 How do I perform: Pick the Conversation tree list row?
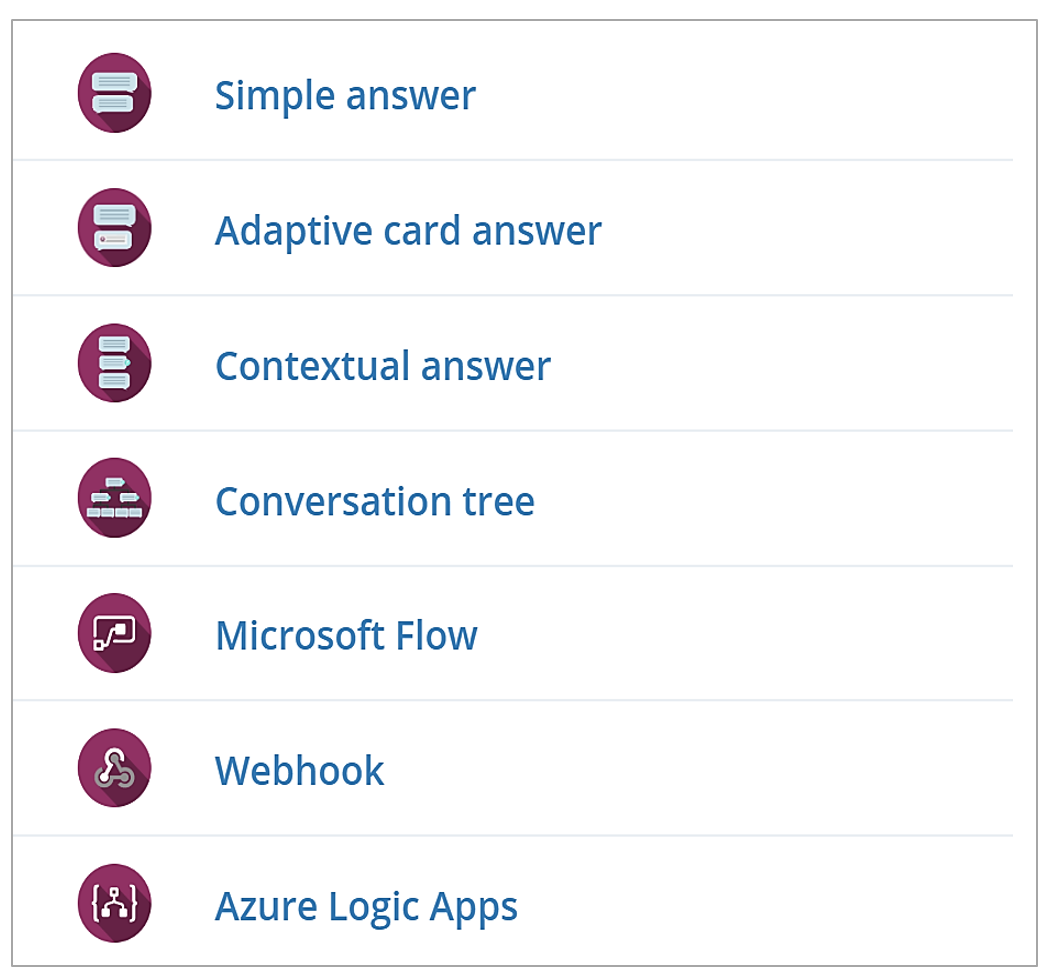[513, 498]
